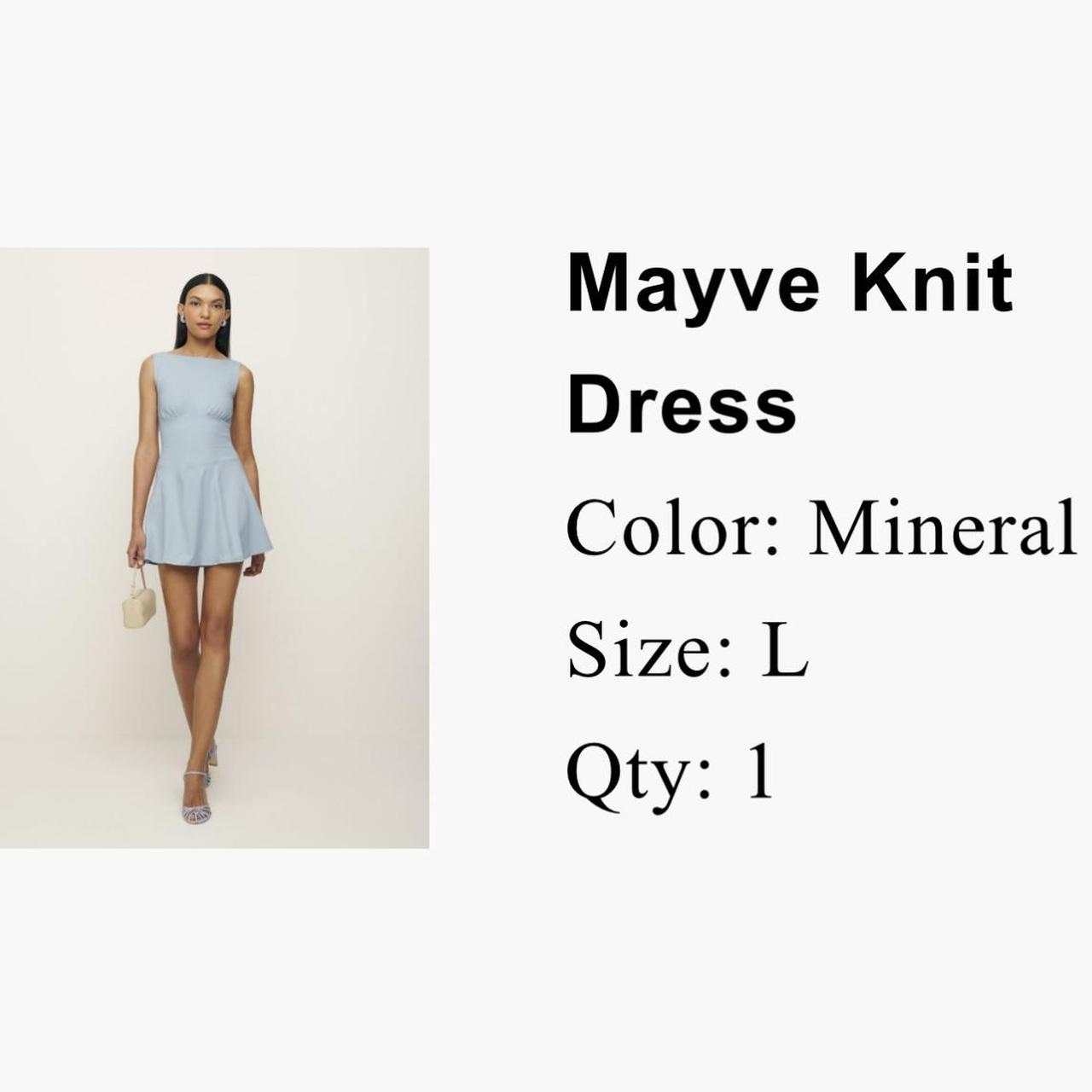
Task: Open the Mayve Knit Dress product photo
Action: click(x=214, y=548)
